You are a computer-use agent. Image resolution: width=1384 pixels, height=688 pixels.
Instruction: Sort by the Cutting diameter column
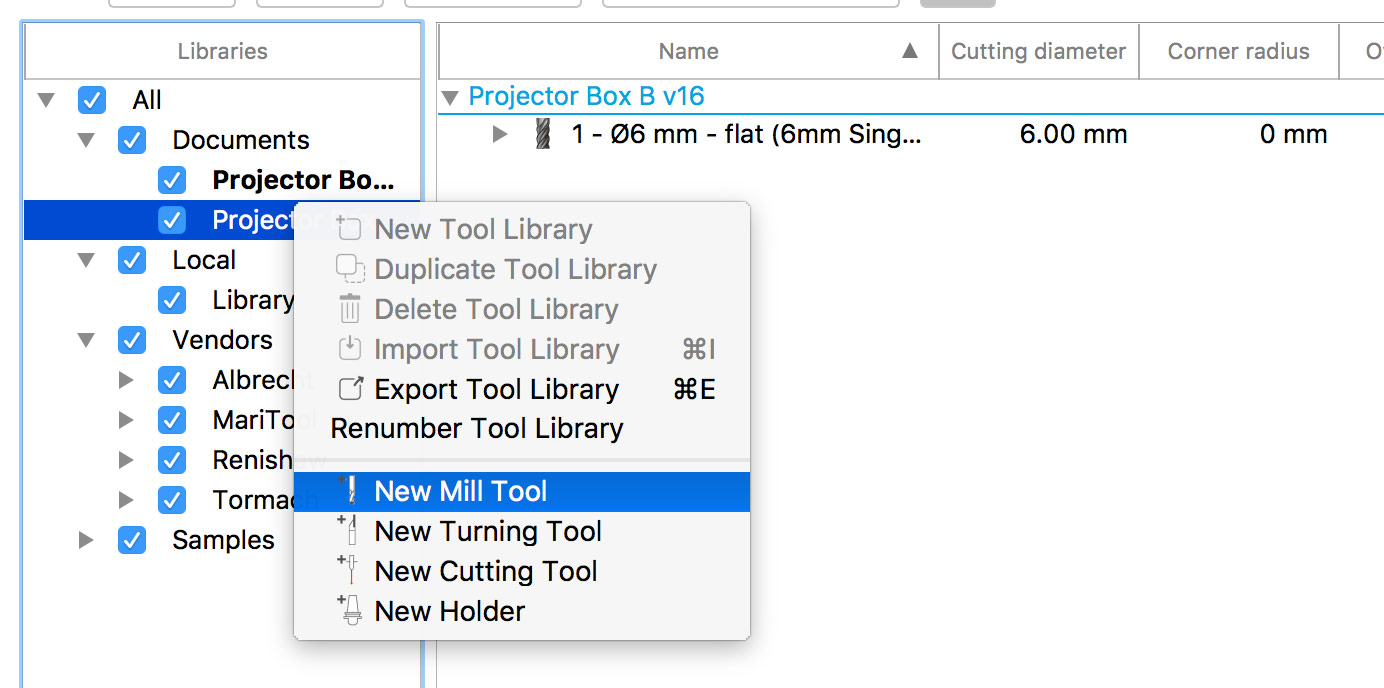pyautogui.click(x=1038, y=50)
